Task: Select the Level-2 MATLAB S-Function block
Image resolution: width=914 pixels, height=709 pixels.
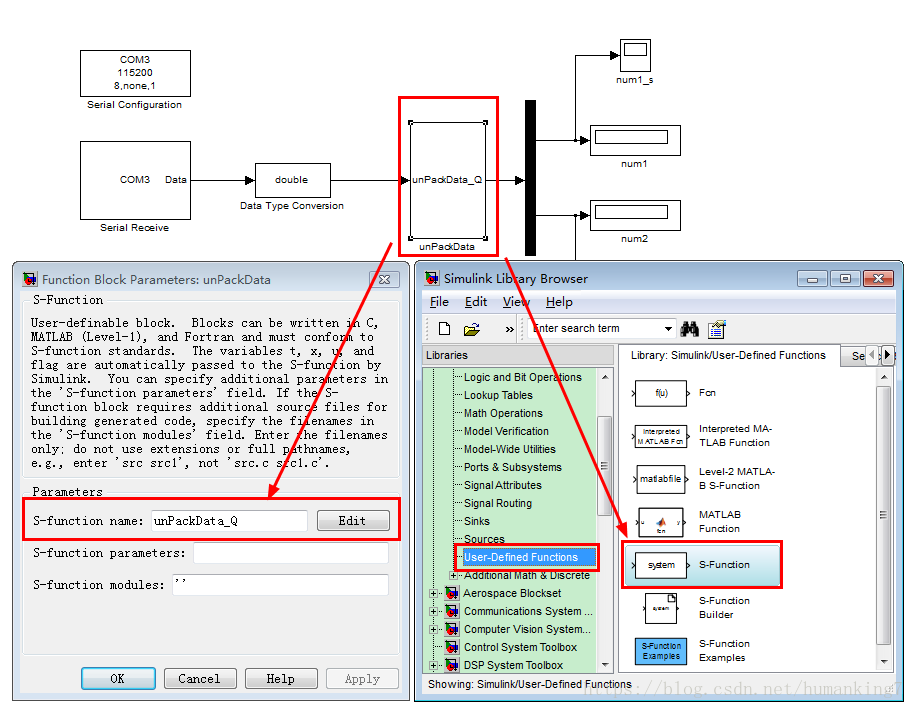Action: [661, 479]
